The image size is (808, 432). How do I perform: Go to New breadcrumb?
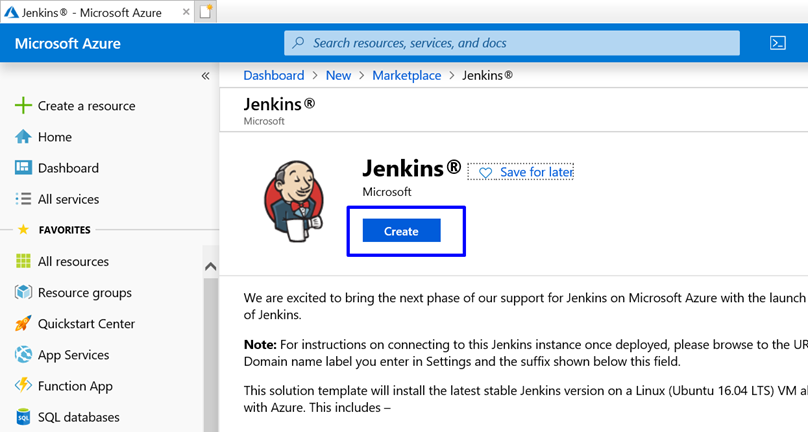[x=338, y=75]
